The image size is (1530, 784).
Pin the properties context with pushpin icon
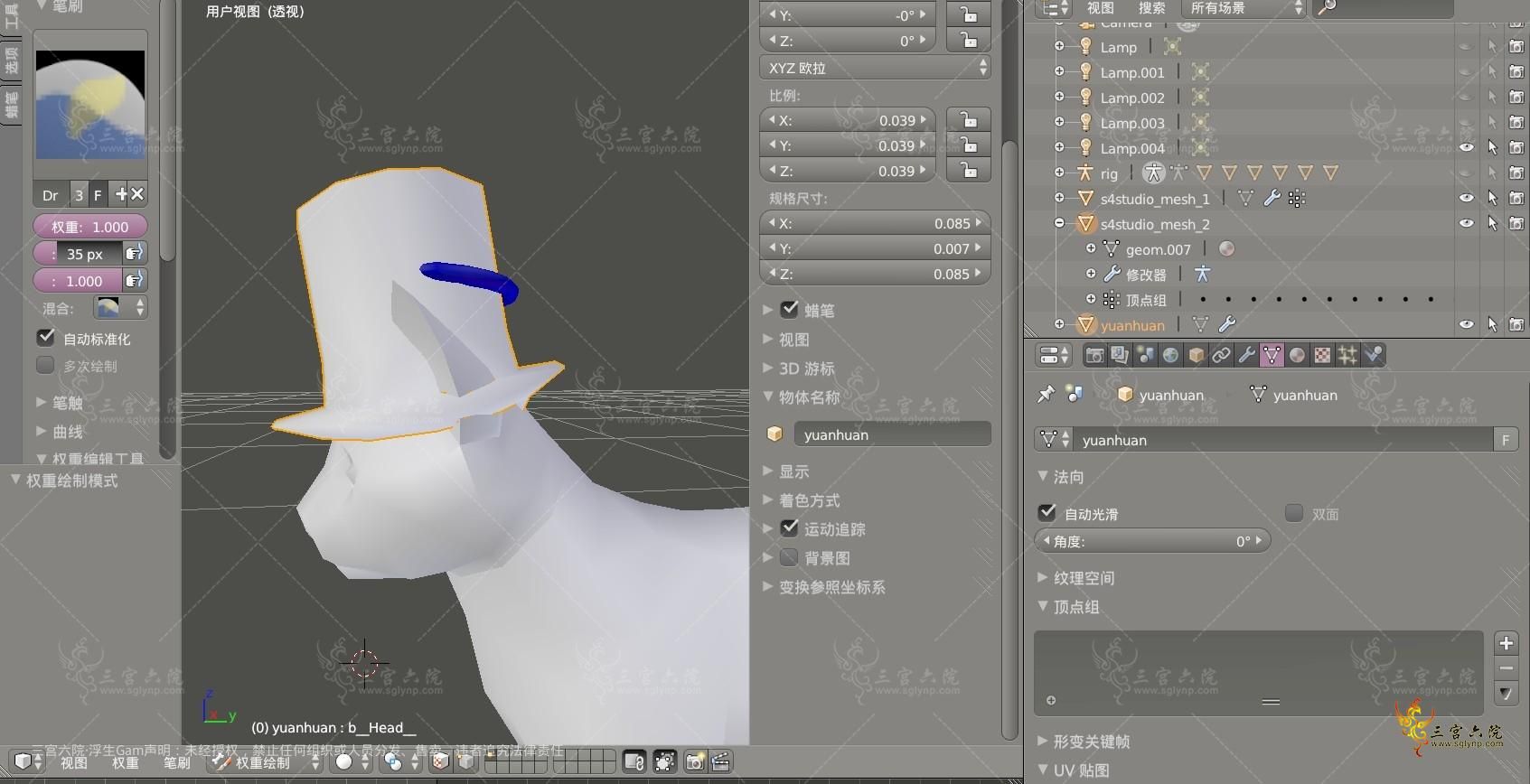(1046, 394)
